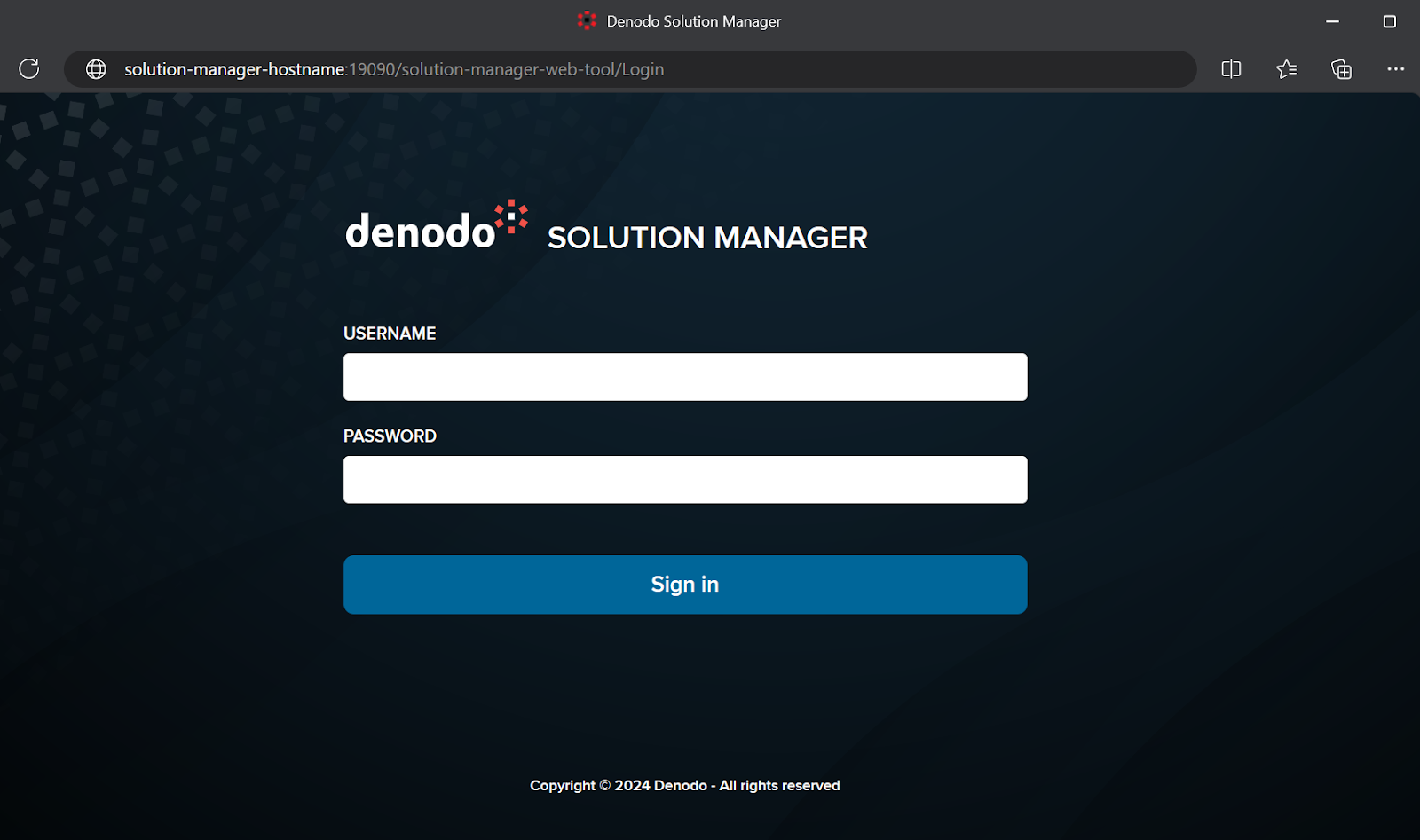Viewport: 1420px width, 840px height.
Task: Click the Denodo Solution Manager window title
Action: coord(694,21)
